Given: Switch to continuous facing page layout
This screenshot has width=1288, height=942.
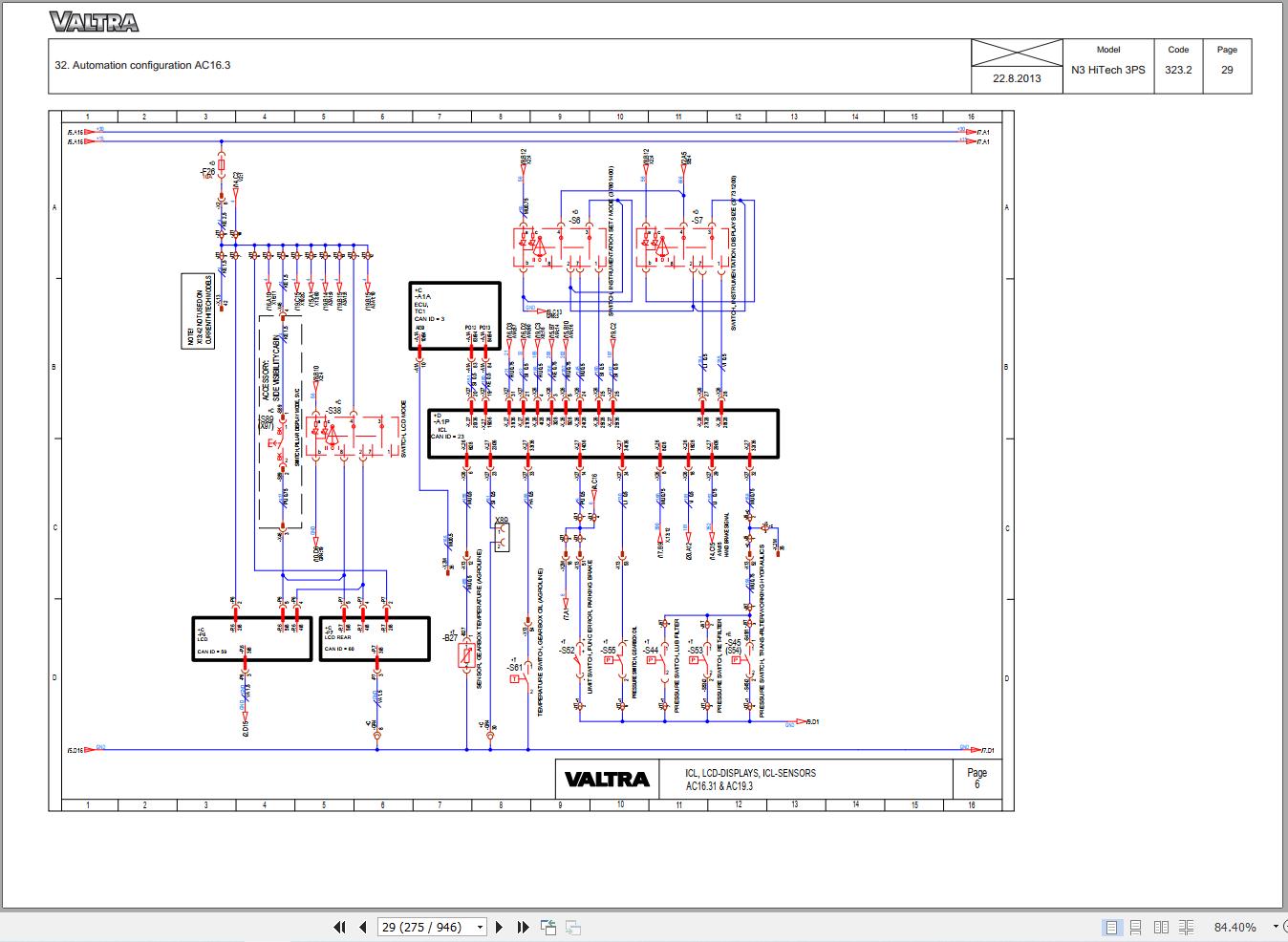Looking at the screenshot, I should coord(1186,927).
